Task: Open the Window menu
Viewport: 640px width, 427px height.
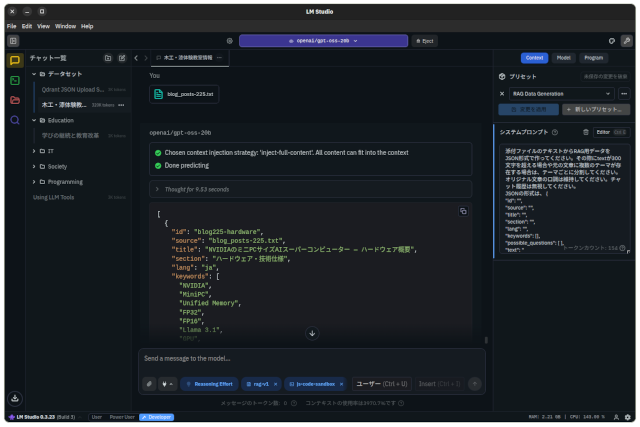Action: point(65,26)
